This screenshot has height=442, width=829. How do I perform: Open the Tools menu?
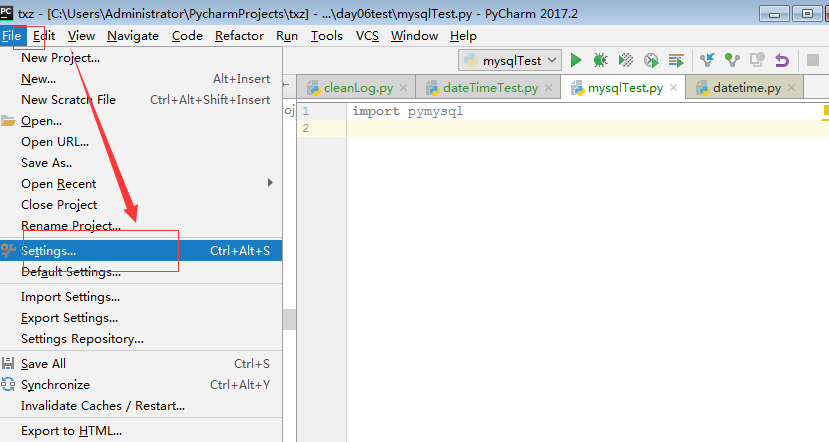[x=326, y=36]
